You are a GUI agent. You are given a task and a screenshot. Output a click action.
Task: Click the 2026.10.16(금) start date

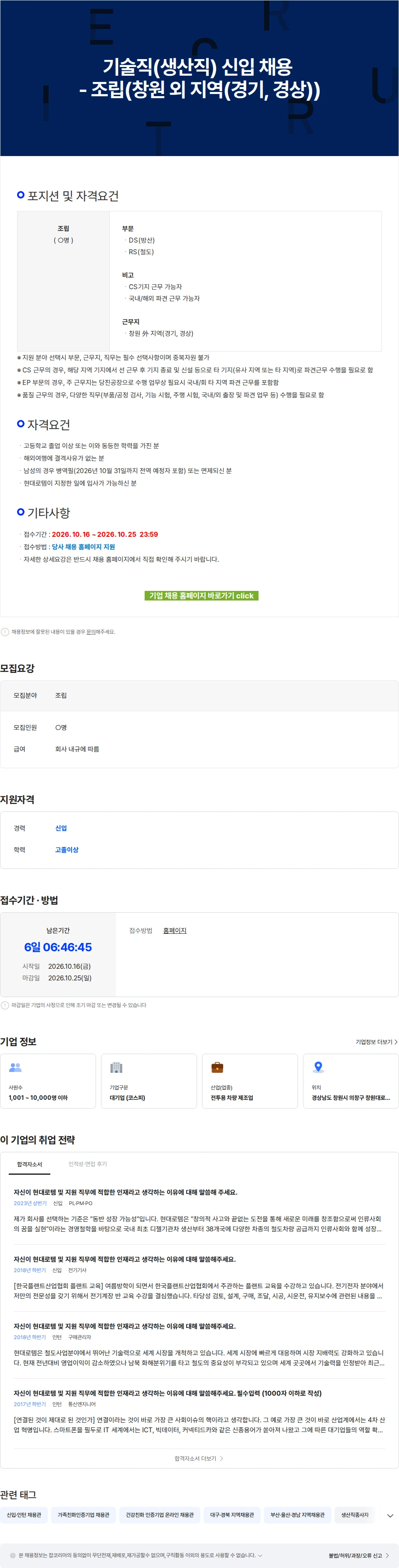click(69, 966)
